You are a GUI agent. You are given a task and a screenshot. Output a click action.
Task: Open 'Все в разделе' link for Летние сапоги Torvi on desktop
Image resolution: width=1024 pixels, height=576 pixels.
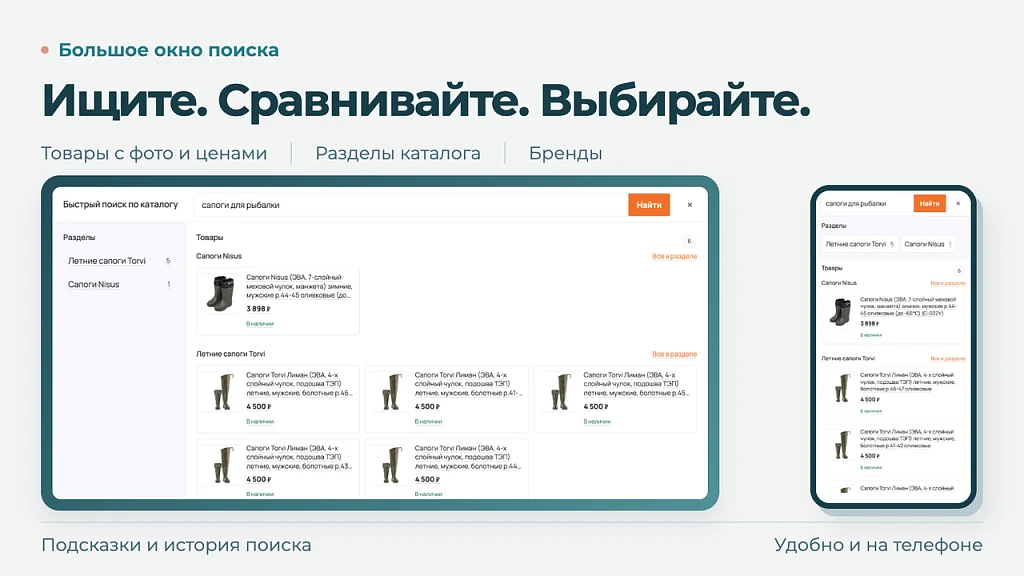[674, 354]
